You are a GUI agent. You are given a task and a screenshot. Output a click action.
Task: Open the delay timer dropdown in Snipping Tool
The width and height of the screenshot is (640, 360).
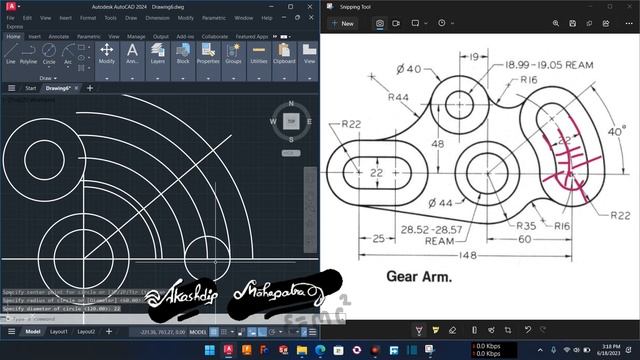click(x=452, y=23)
